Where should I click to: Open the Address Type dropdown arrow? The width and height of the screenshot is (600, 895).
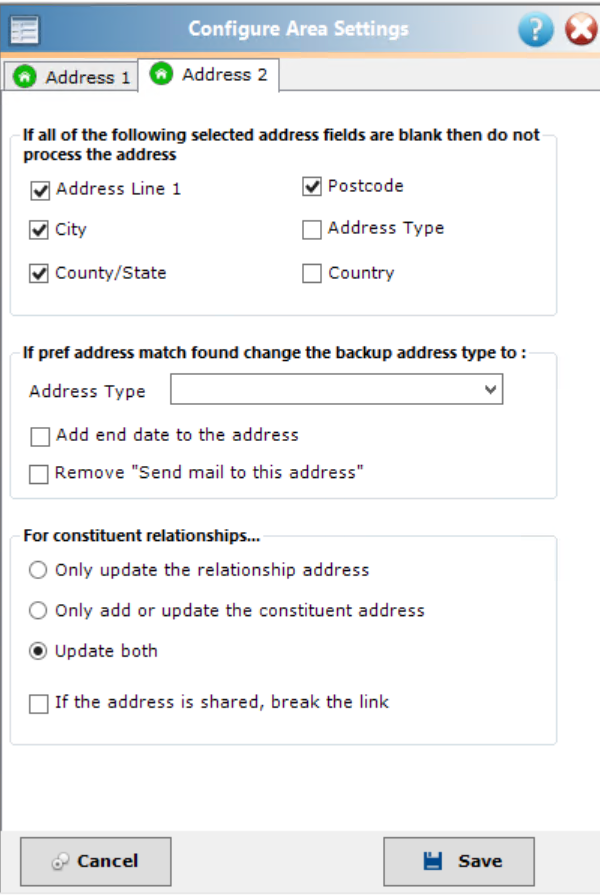point(490,389)
